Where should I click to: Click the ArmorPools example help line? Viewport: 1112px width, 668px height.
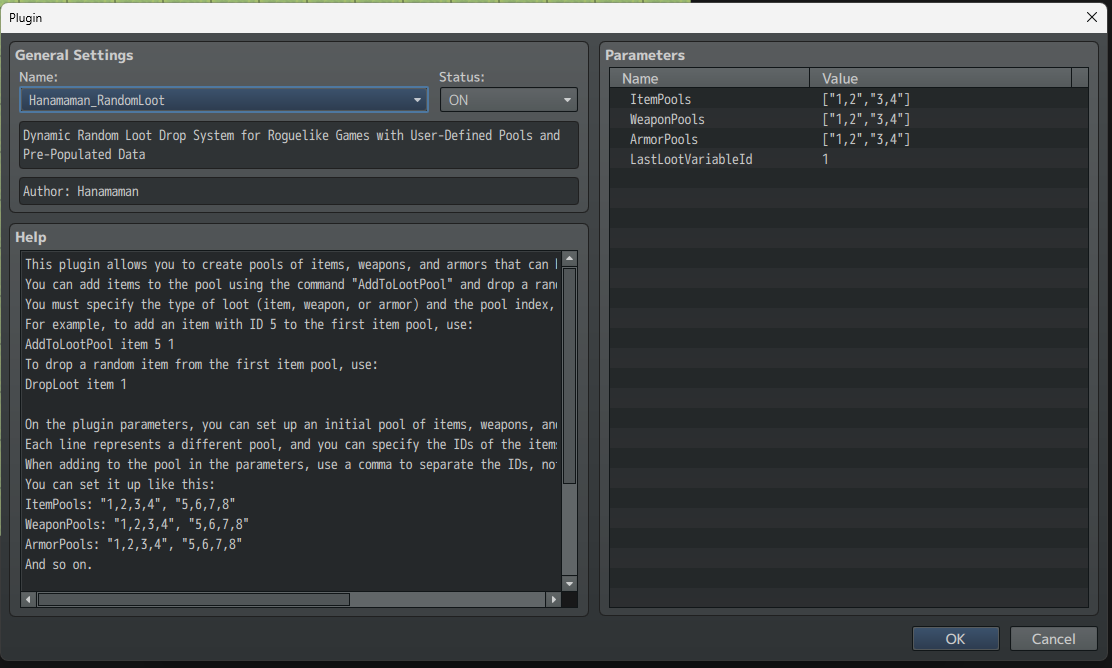coord(133,544)
